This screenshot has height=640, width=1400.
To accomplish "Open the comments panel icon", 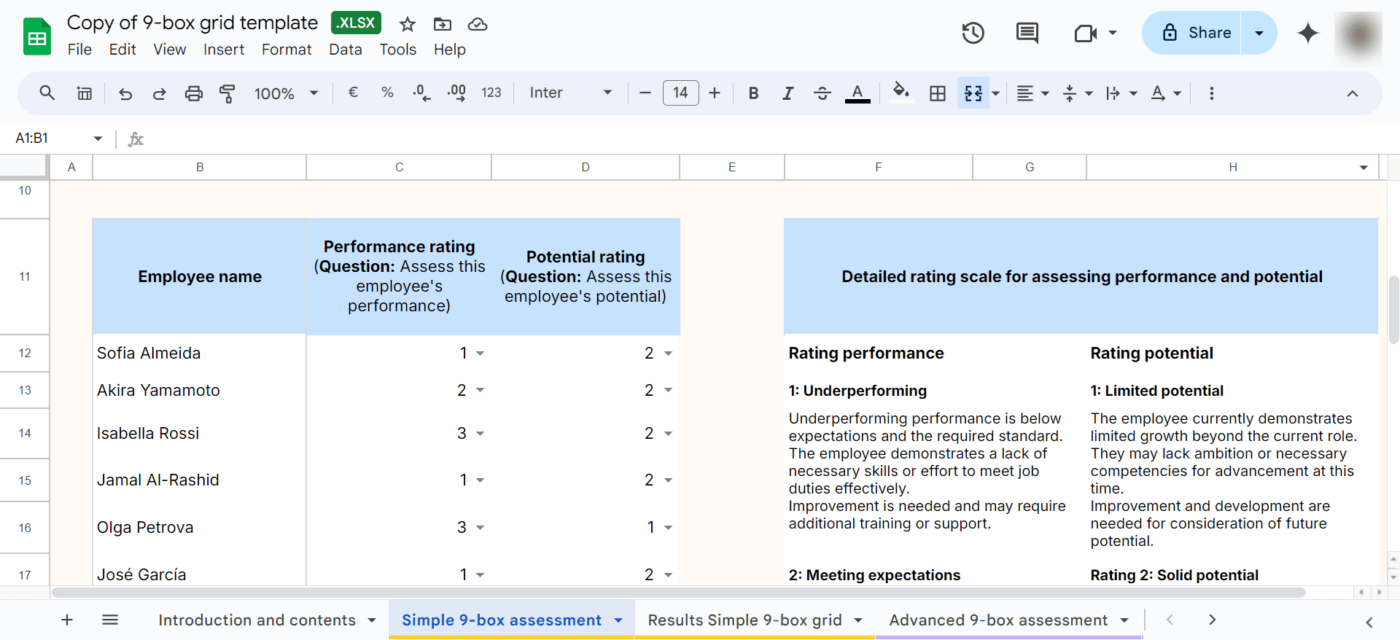I will [1027, 33].
